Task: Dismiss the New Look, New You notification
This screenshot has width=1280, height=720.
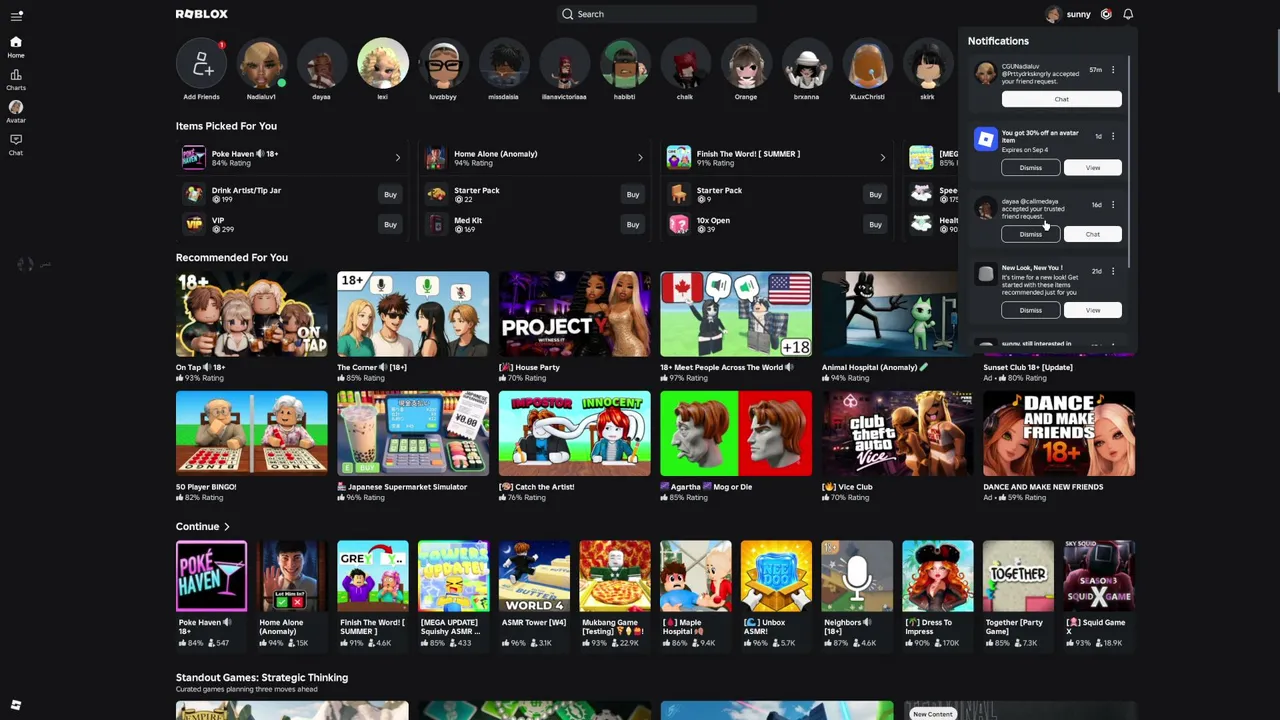Action: pyautogui.click(x=1030, y=310)
